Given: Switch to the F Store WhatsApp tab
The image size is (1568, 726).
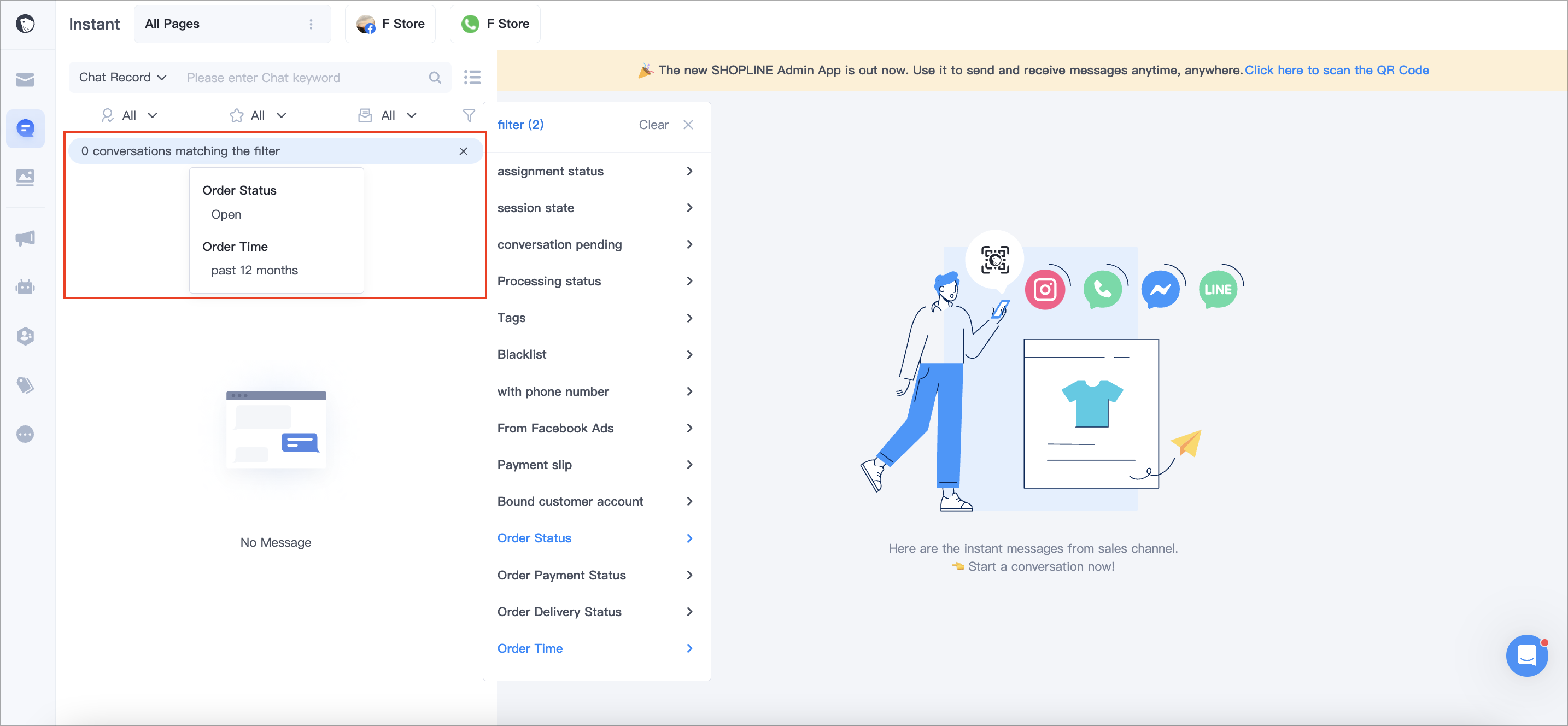Looking at the screenshot, I should pyautogui.click(x=495, y=24).
